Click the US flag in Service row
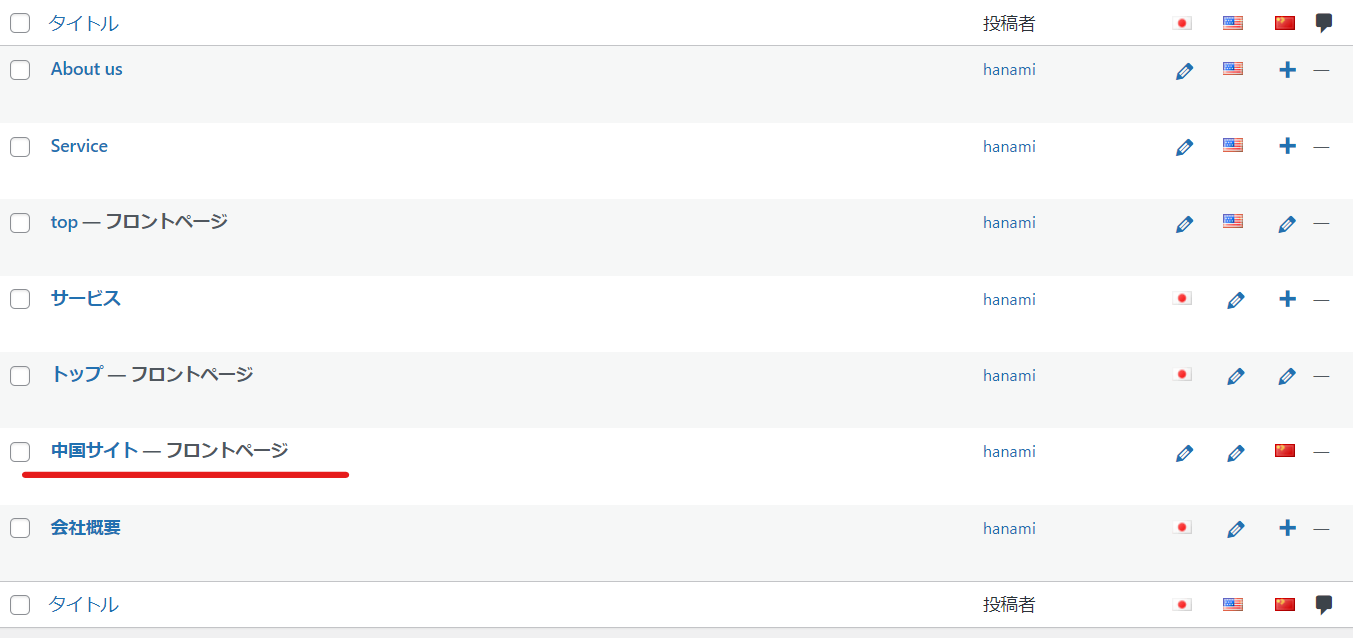The image size is (1353, 638). pos(1233,145)
